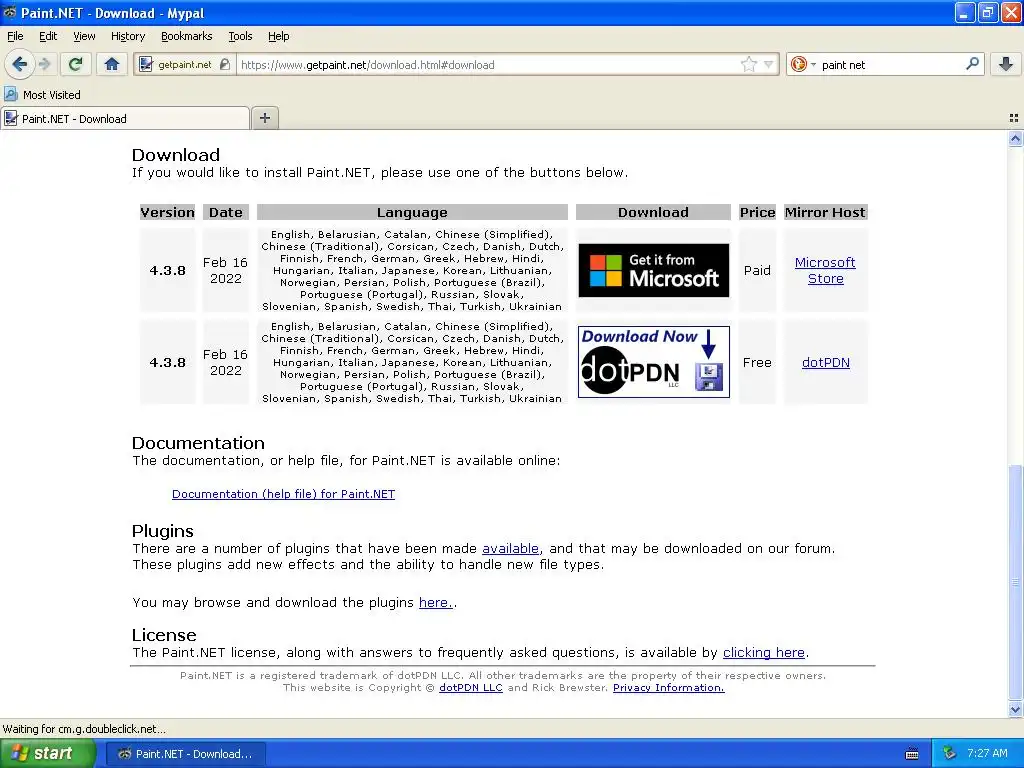Click the 'Paid' price cell
The width and height of the screenshot is (1024, 768).
[757, 270]
